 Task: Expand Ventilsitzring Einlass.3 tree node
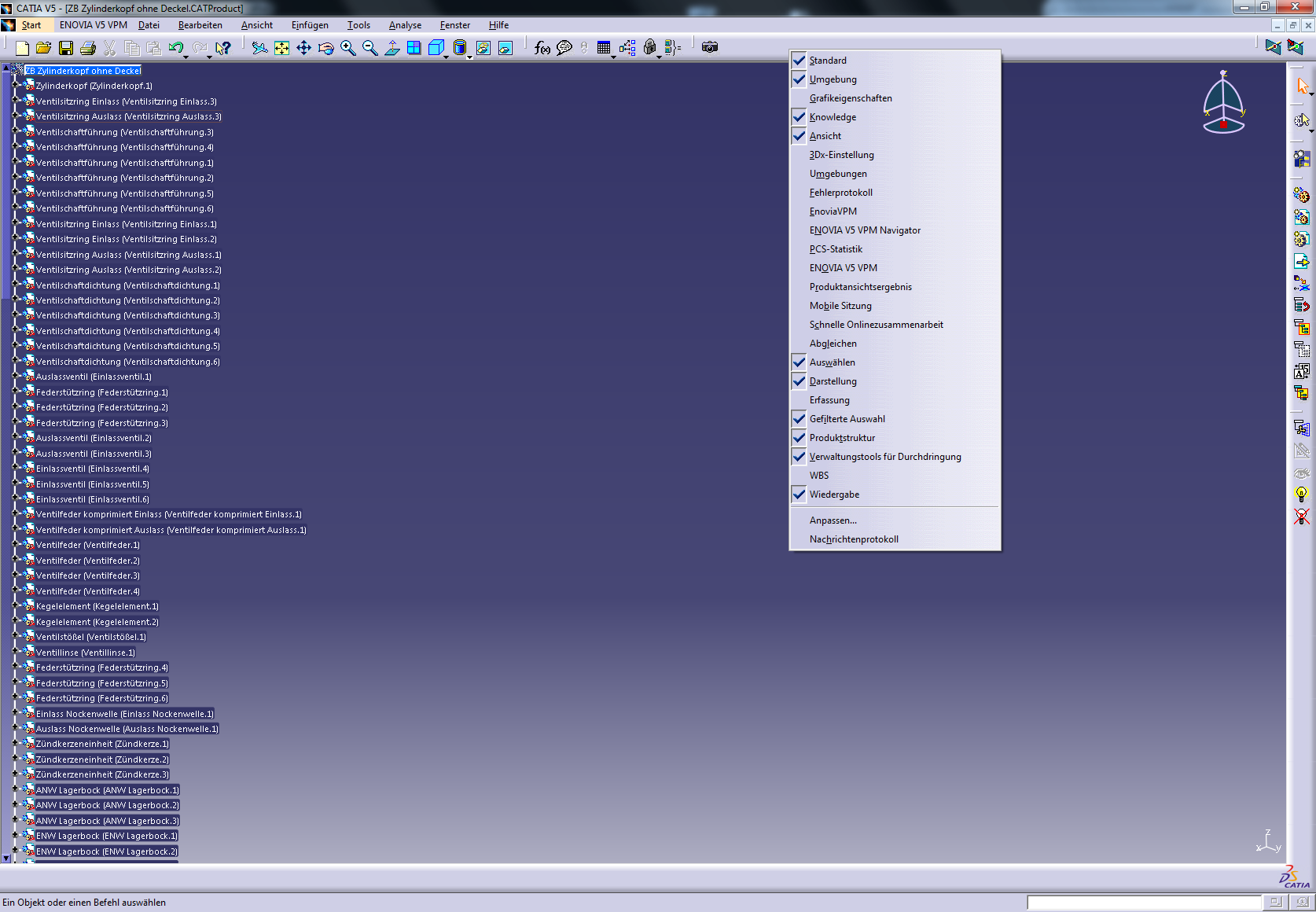tap(15, 101)
